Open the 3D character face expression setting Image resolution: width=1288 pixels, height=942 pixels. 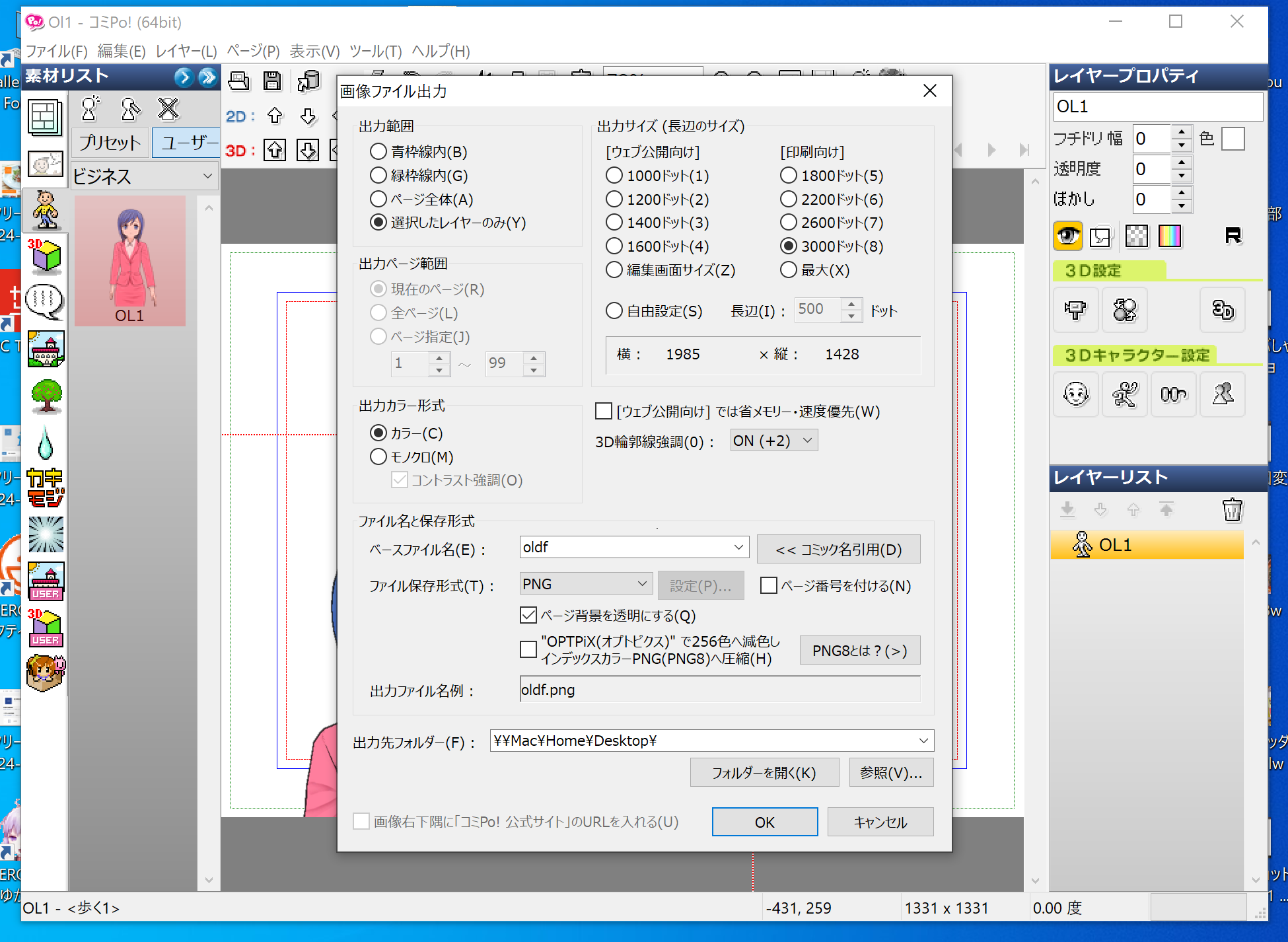click(1075, 394)
